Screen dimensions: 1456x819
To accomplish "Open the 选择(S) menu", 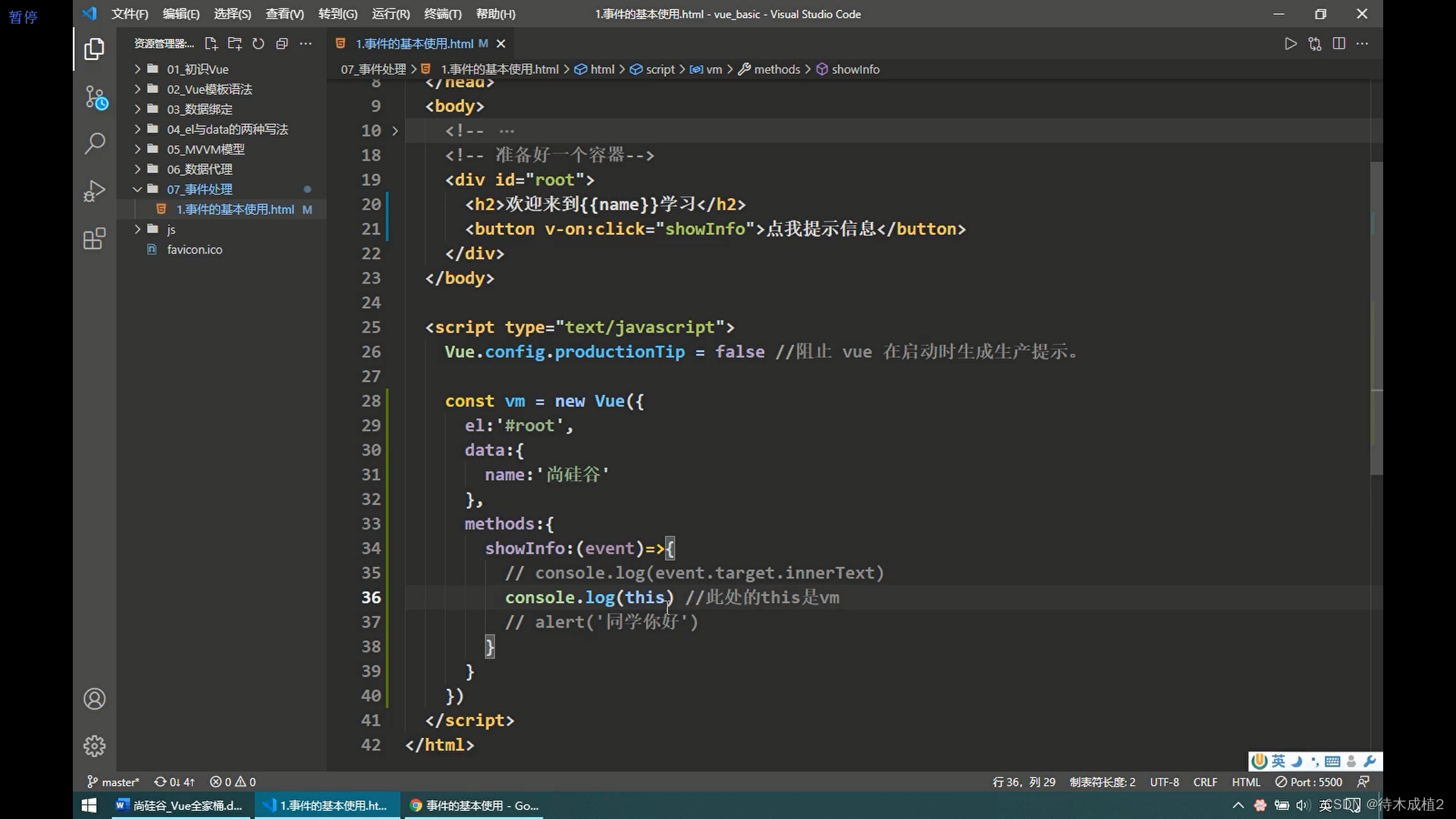I will click(232, 14).
